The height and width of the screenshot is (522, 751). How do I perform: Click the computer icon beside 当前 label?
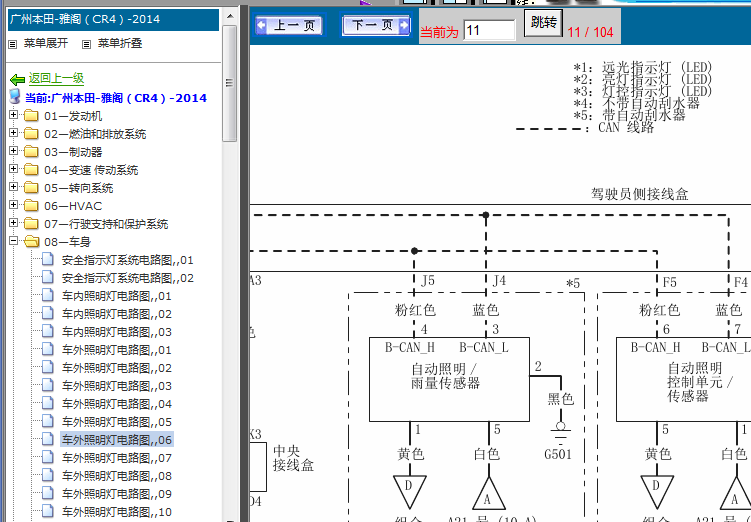pos(15,97)
